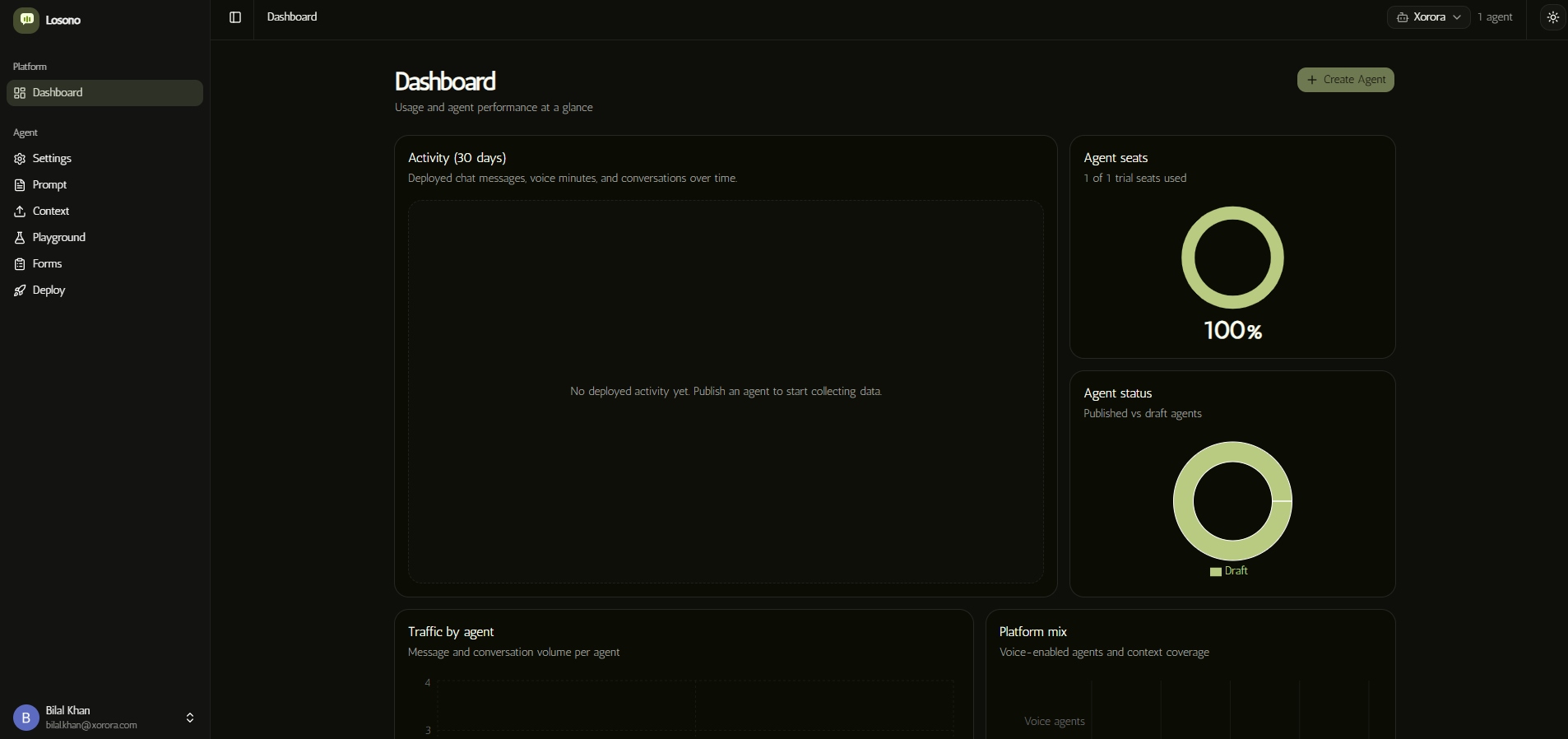Click the 'Published vs draft agents' subtitle

click(1142, 414)
